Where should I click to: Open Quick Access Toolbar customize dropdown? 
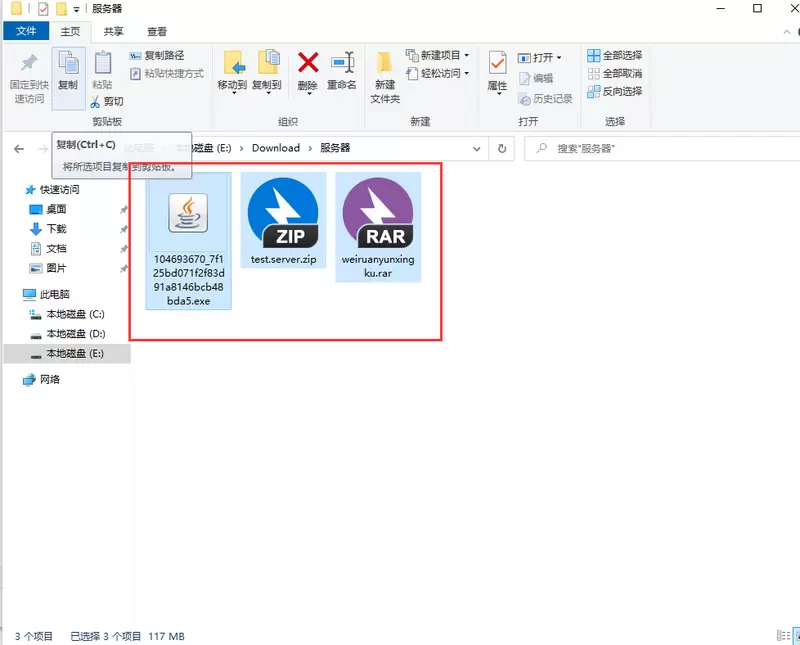tap(77, 9)
